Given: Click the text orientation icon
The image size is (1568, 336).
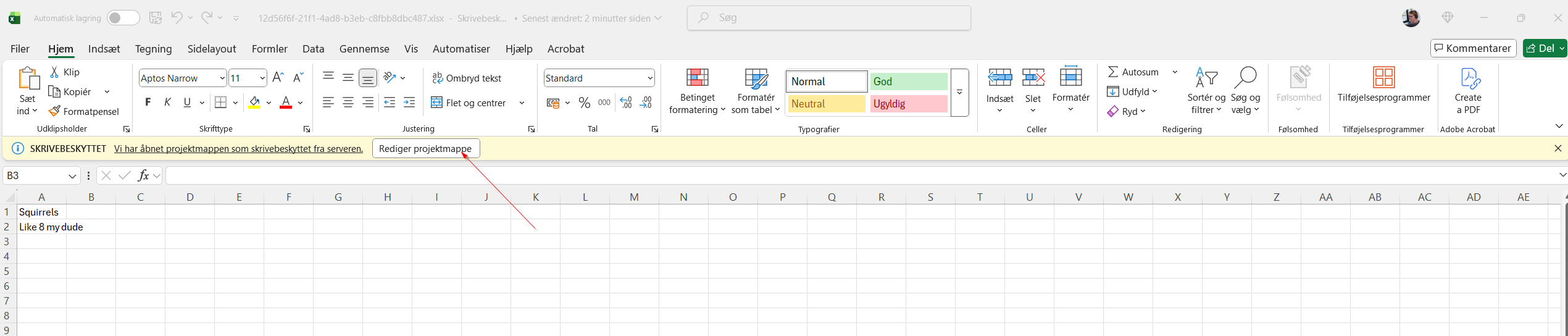Looking at the screenshot, I should (x=390, y=77).
